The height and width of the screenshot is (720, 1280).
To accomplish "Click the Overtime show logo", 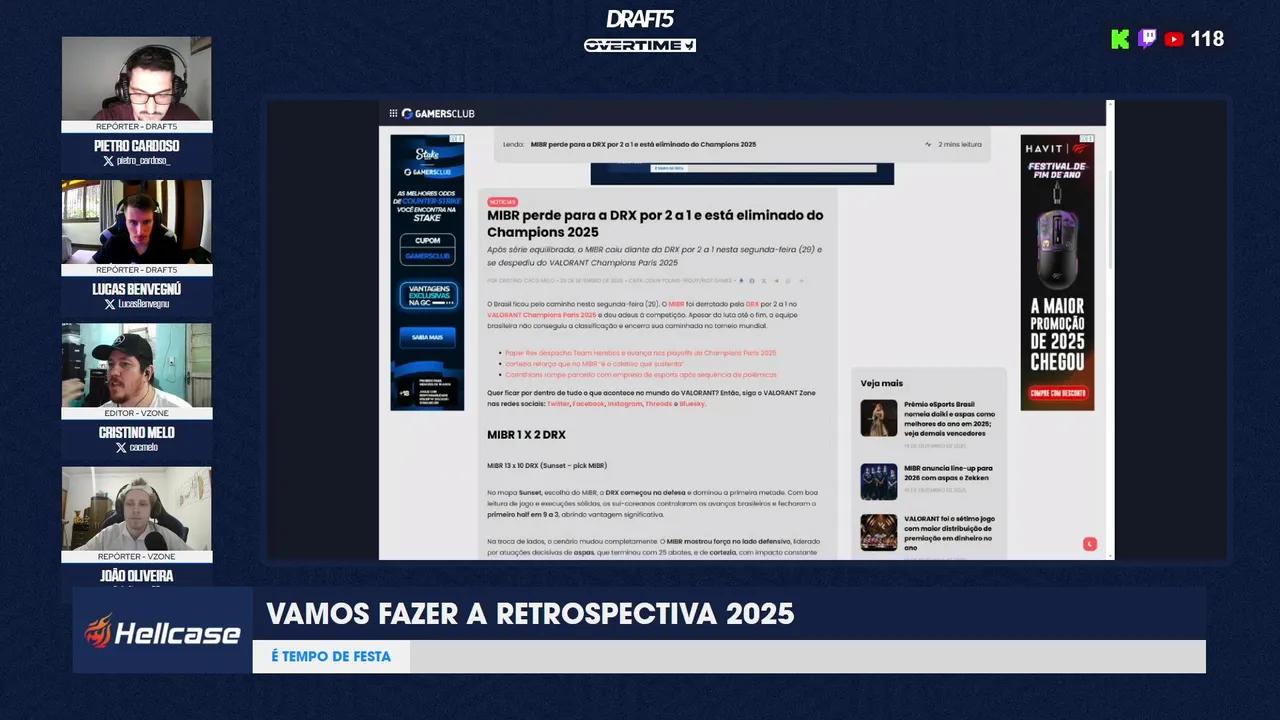I will point(640,45).
